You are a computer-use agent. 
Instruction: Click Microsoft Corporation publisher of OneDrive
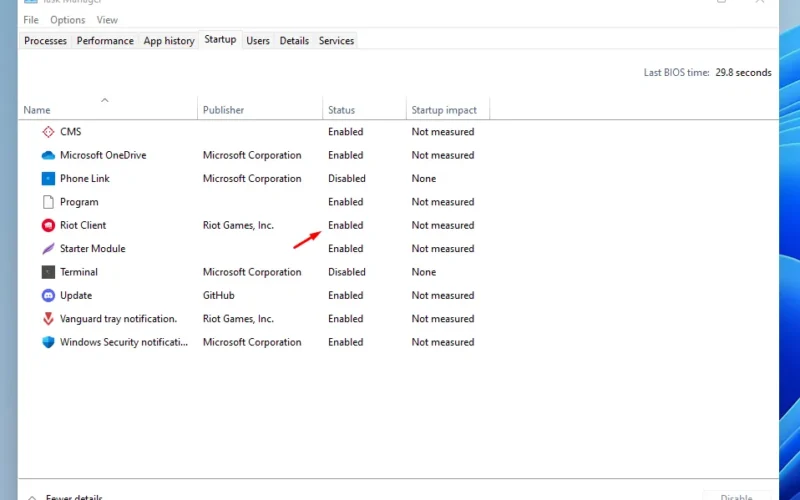pyautogui.click(x=252, y=155)
